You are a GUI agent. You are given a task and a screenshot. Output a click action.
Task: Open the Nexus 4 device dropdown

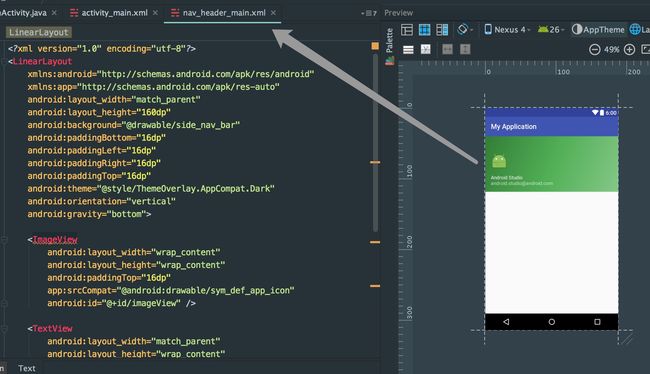pos(507,30)
